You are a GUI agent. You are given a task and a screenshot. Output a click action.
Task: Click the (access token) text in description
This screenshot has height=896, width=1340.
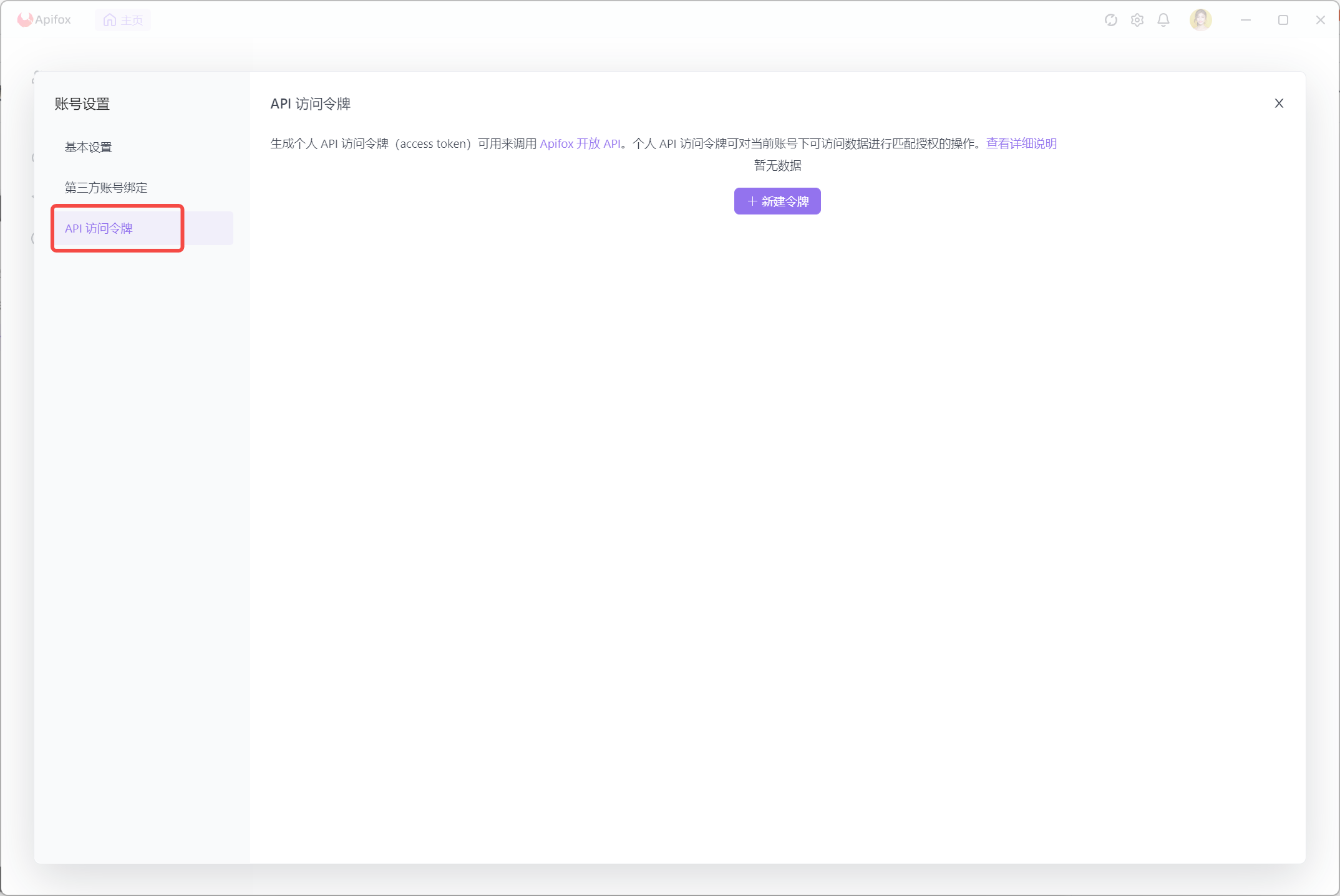[x=433, y=143]
